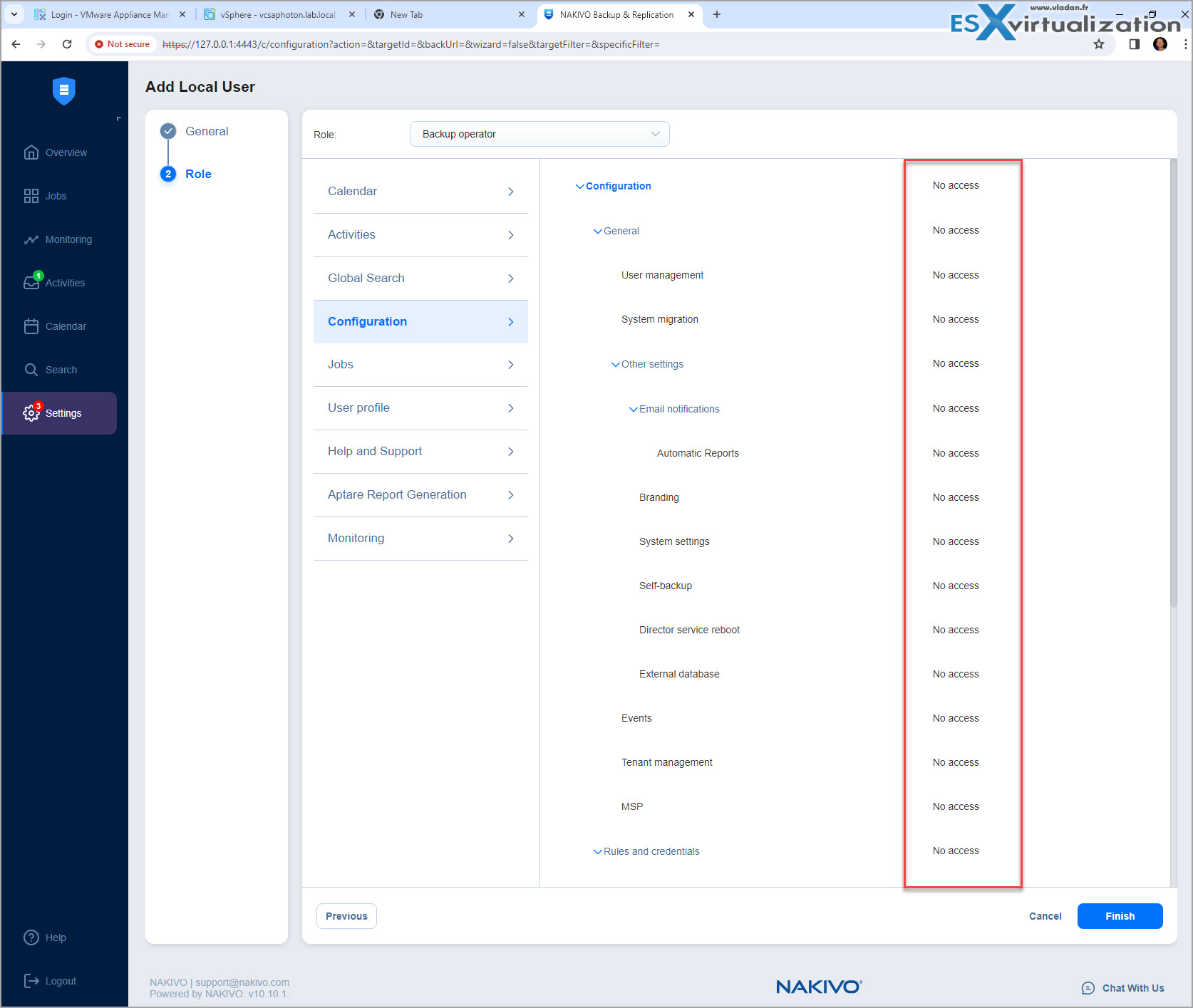Collapse the Rules and credentials node
1193x1008 pixels.
(x=597, y=852)
